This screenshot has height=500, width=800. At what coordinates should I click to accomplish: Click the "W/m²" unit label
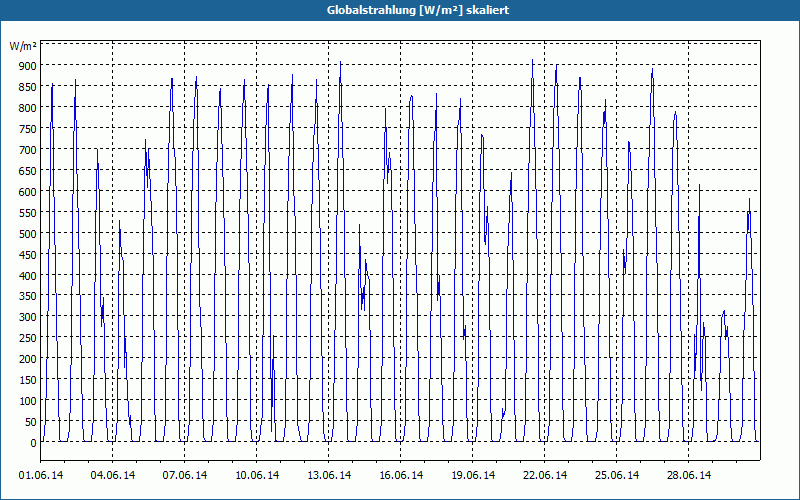pos(23,46)
